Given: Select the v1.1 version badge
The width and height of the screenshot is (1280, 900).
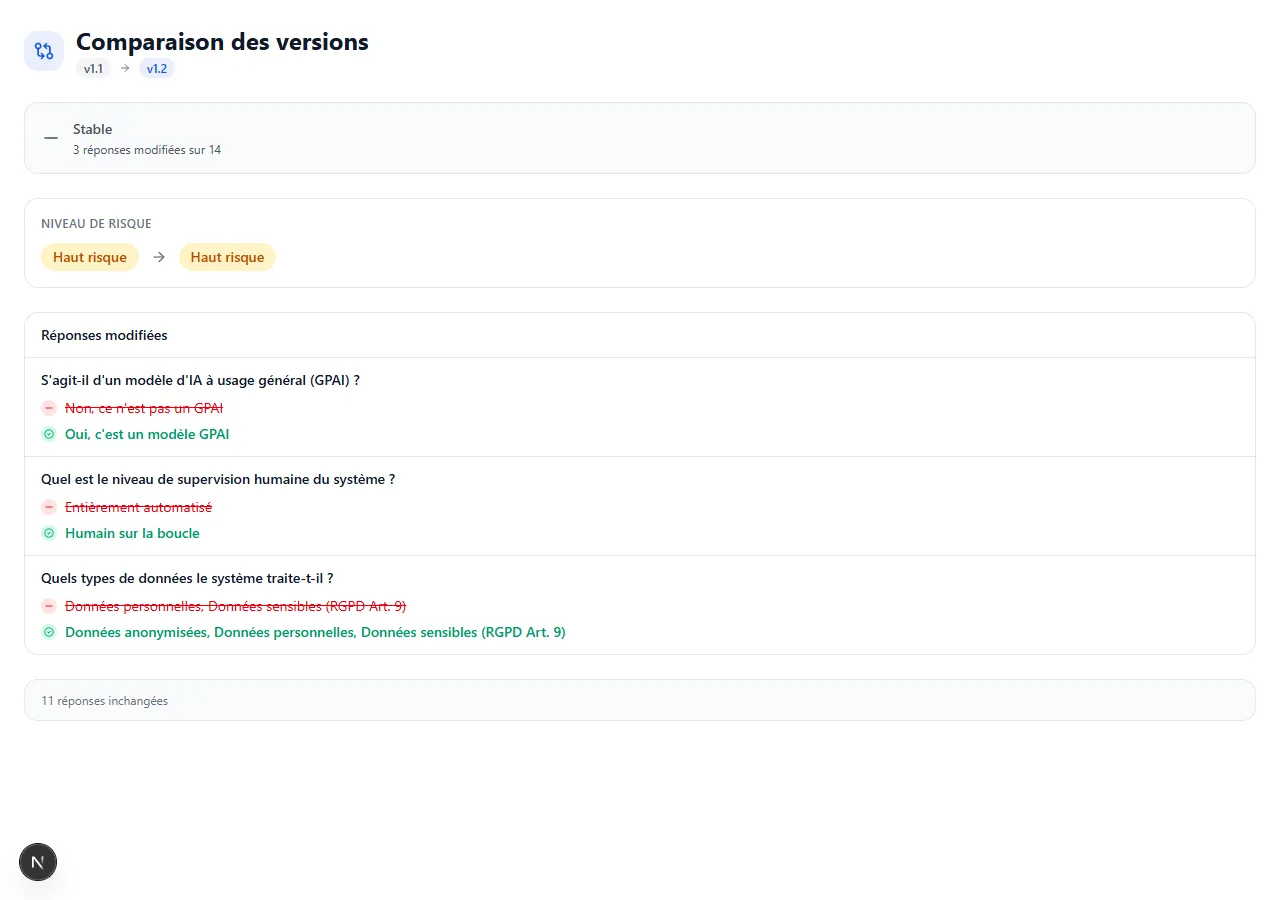Looking at the screenshot, I should point(93,69).
